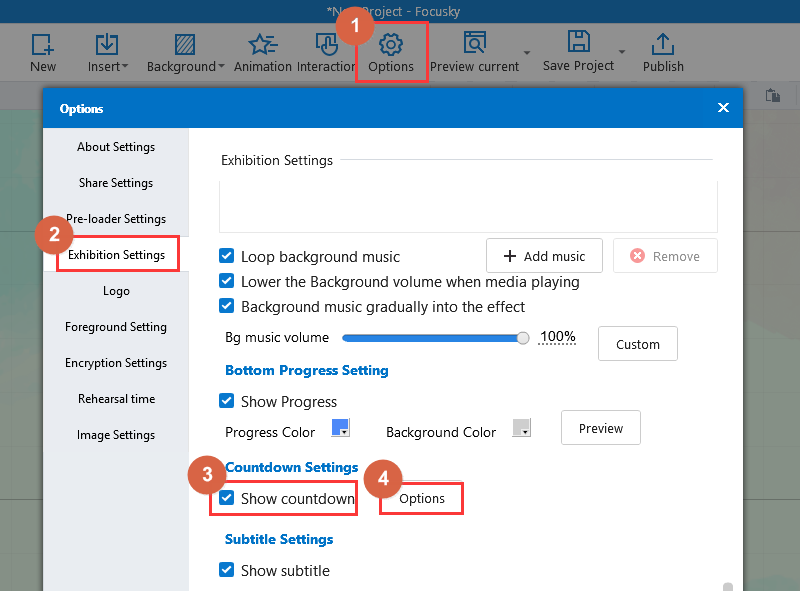
Task: Open the Progress Color dropdown
Action: point(340,427)
